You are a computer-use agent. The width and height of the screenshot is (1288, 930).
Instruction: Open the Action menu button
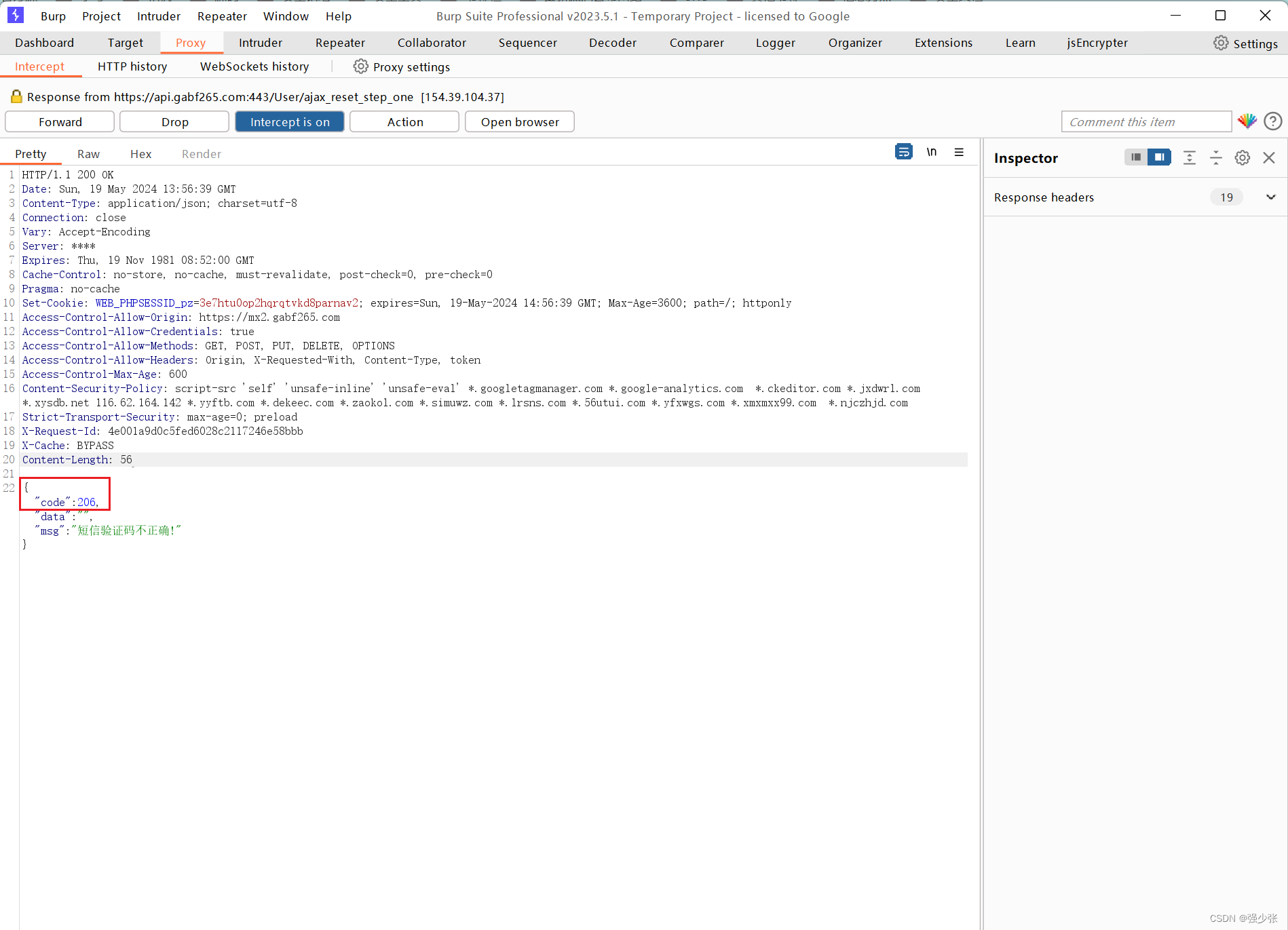coord(404,122)
